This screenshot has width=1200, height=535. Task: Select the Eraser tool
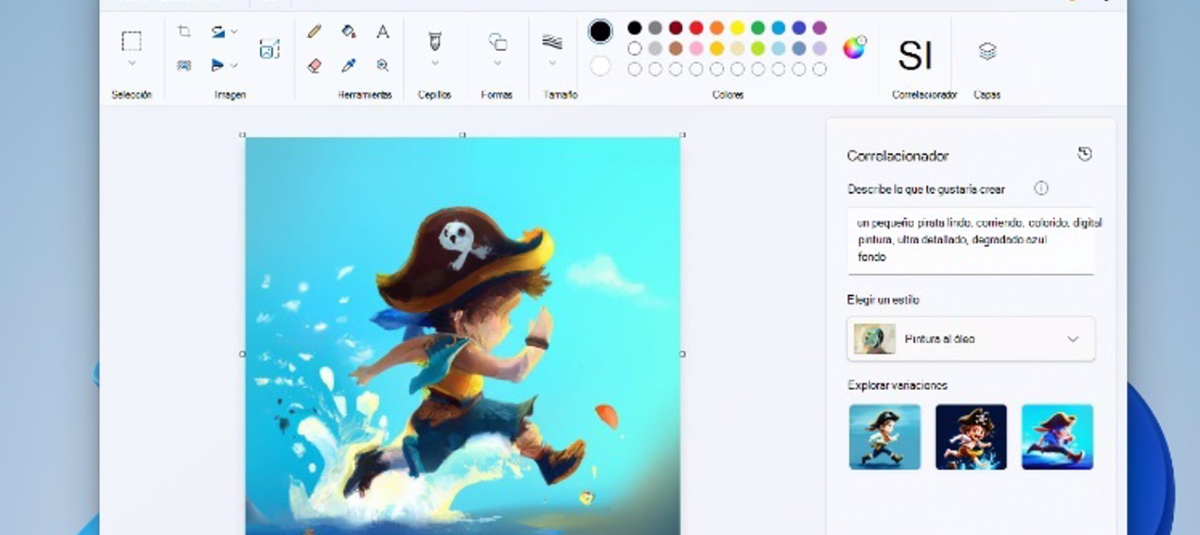[315, 65]
